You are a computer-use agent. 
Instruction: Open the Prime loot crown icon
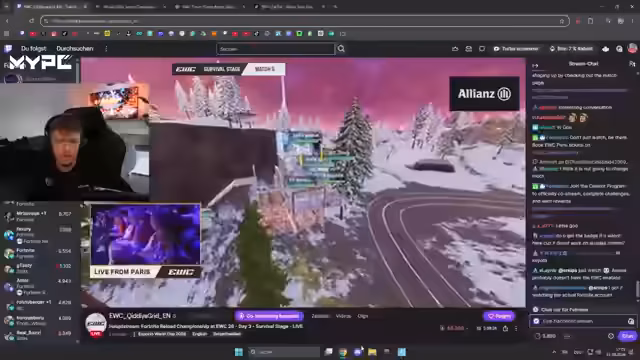pos(455,49)
